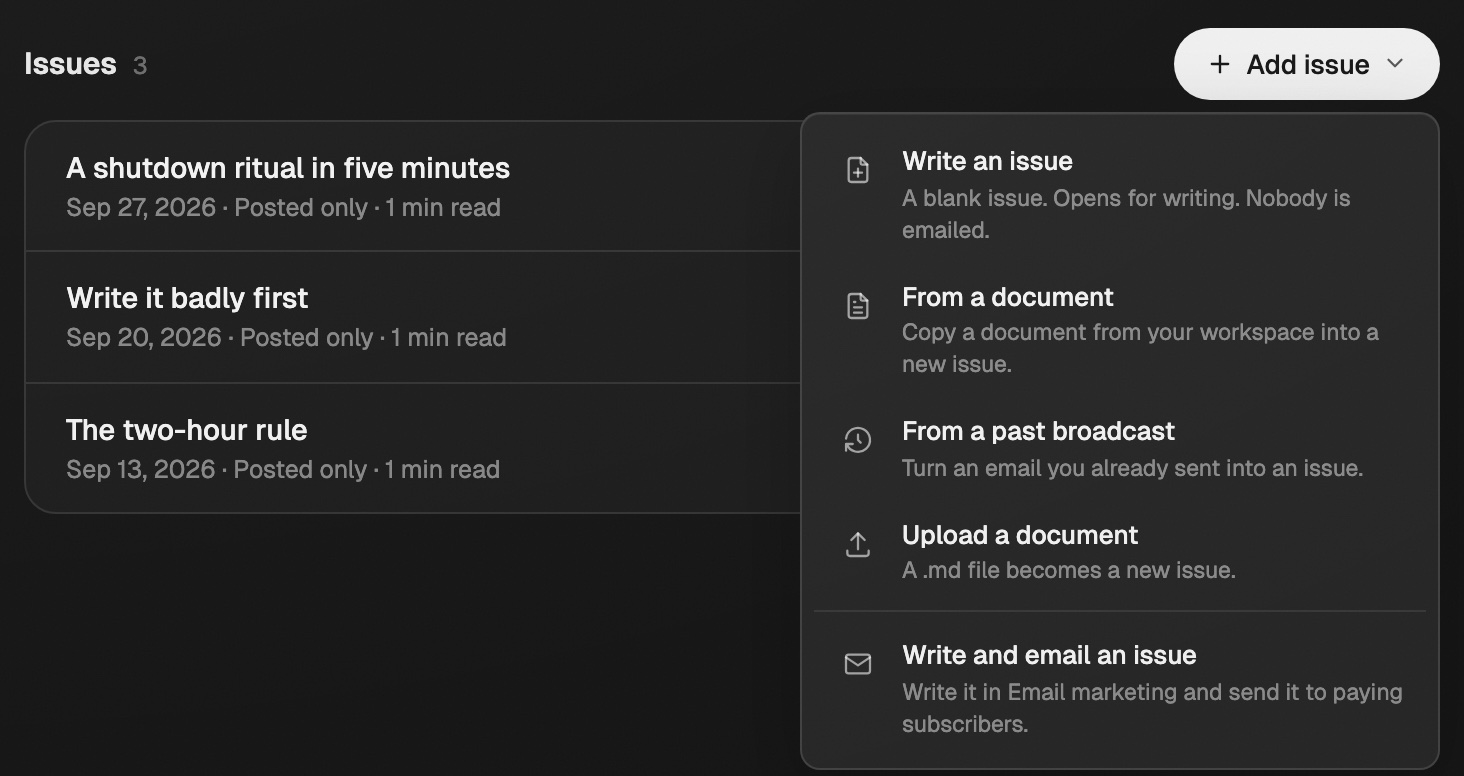1464x776 pixels.
Task: Click the plus icon in Add issue
Action: (x=1219, y=64)
